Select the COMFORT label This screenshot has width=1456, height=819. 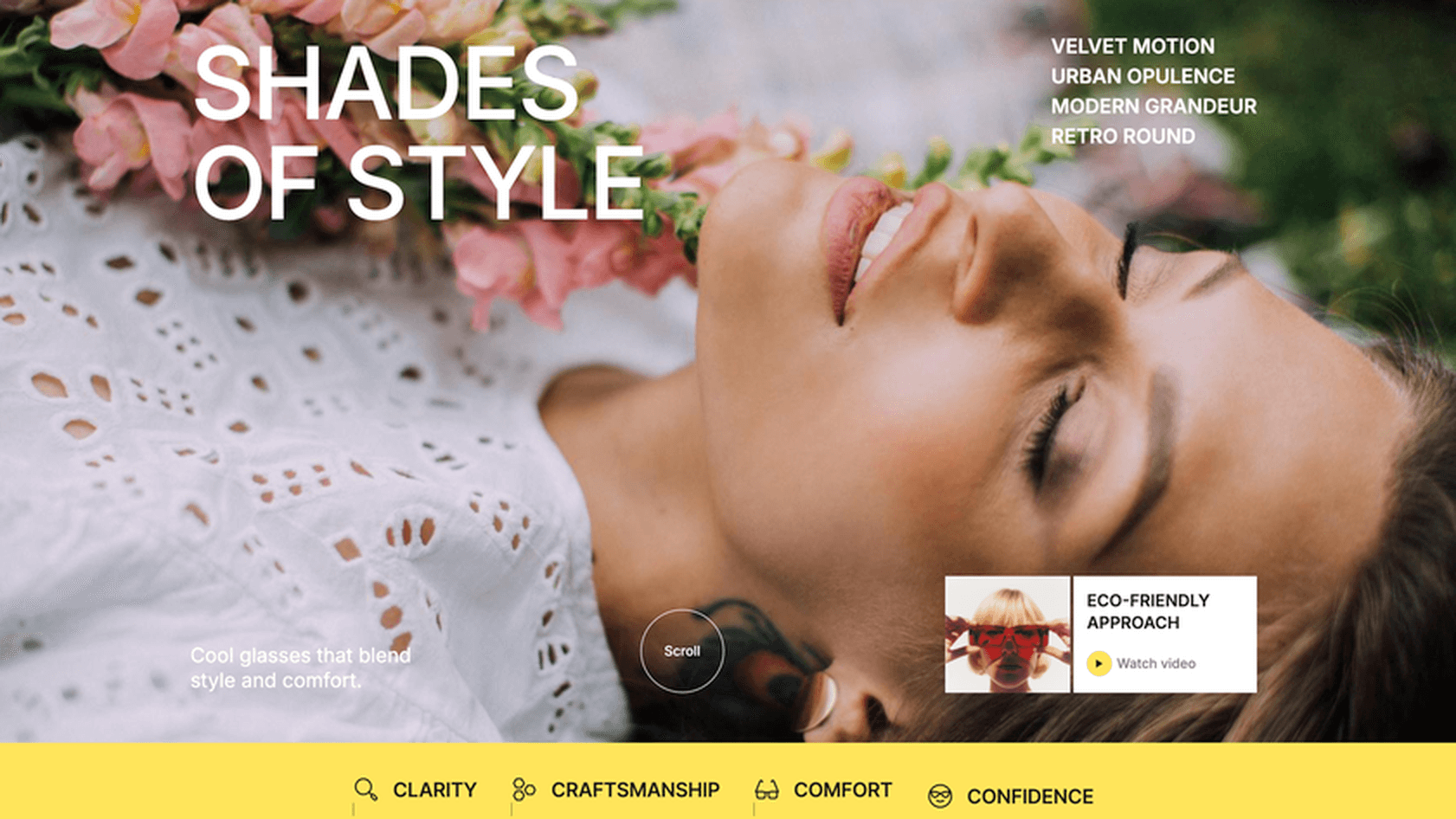coord(842,790)
